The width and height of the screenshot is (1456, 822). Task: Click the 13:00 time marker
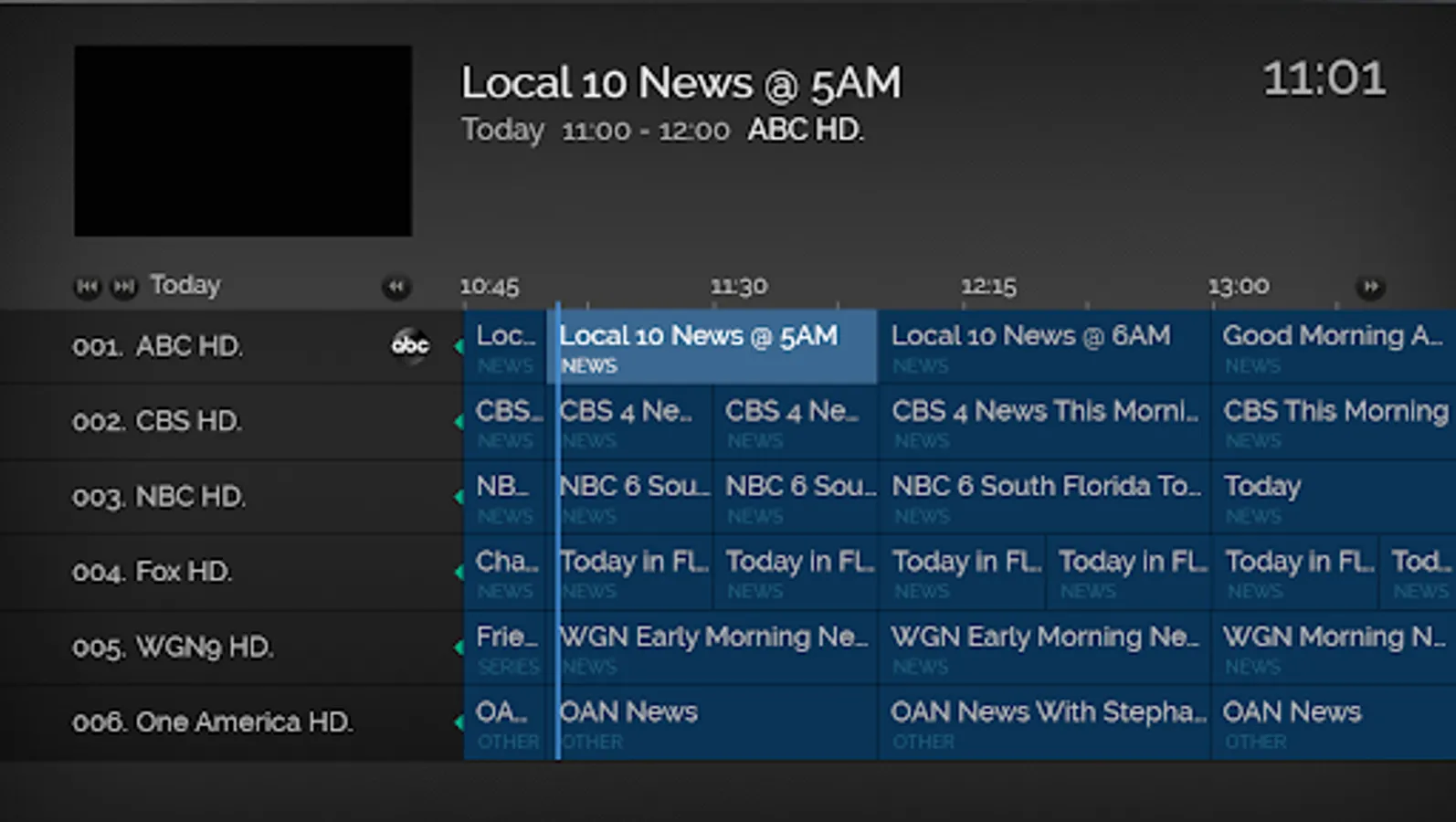pos(1239,287)
